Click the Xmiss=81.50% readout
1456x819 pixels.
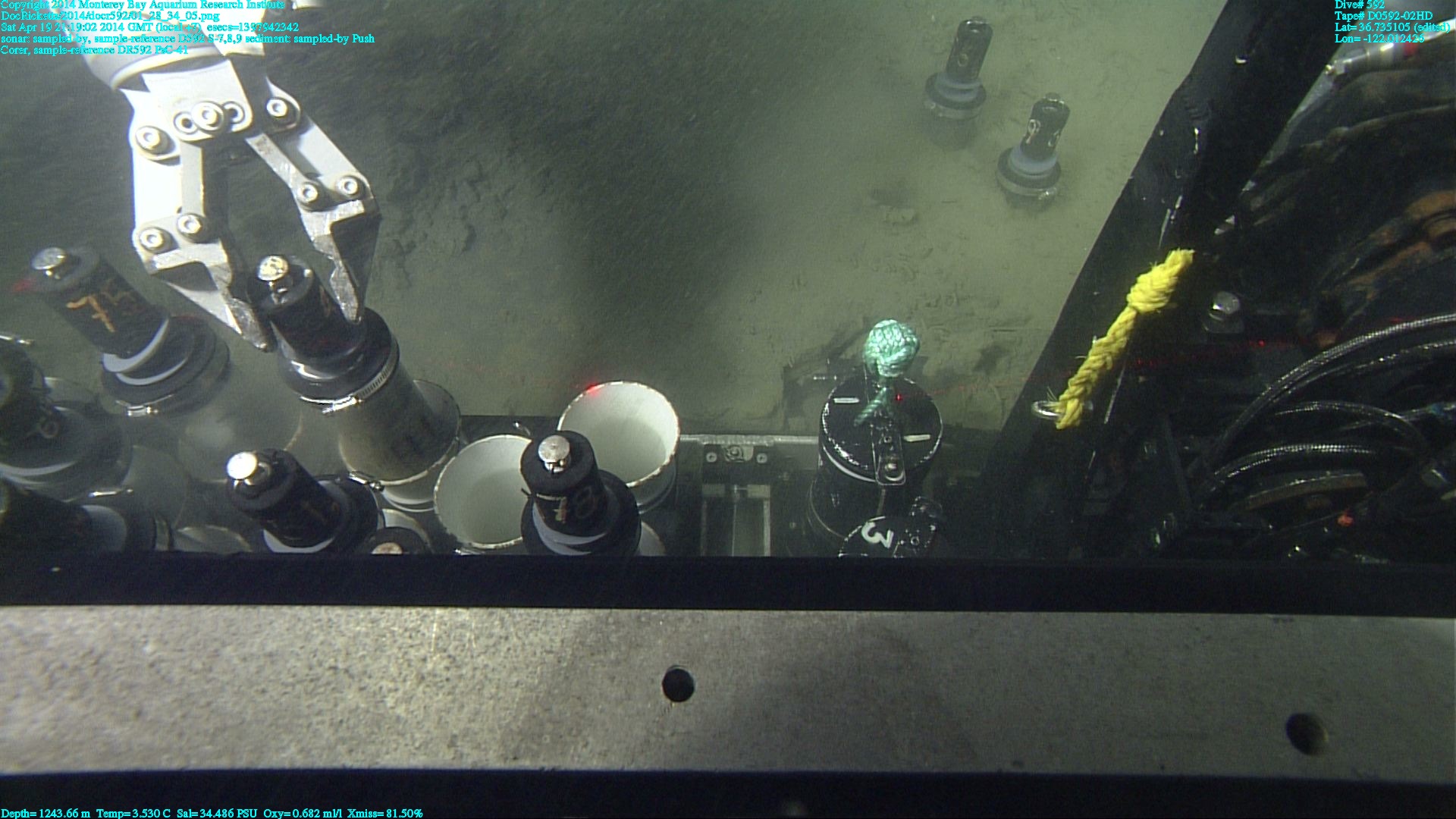coord(384,813)
